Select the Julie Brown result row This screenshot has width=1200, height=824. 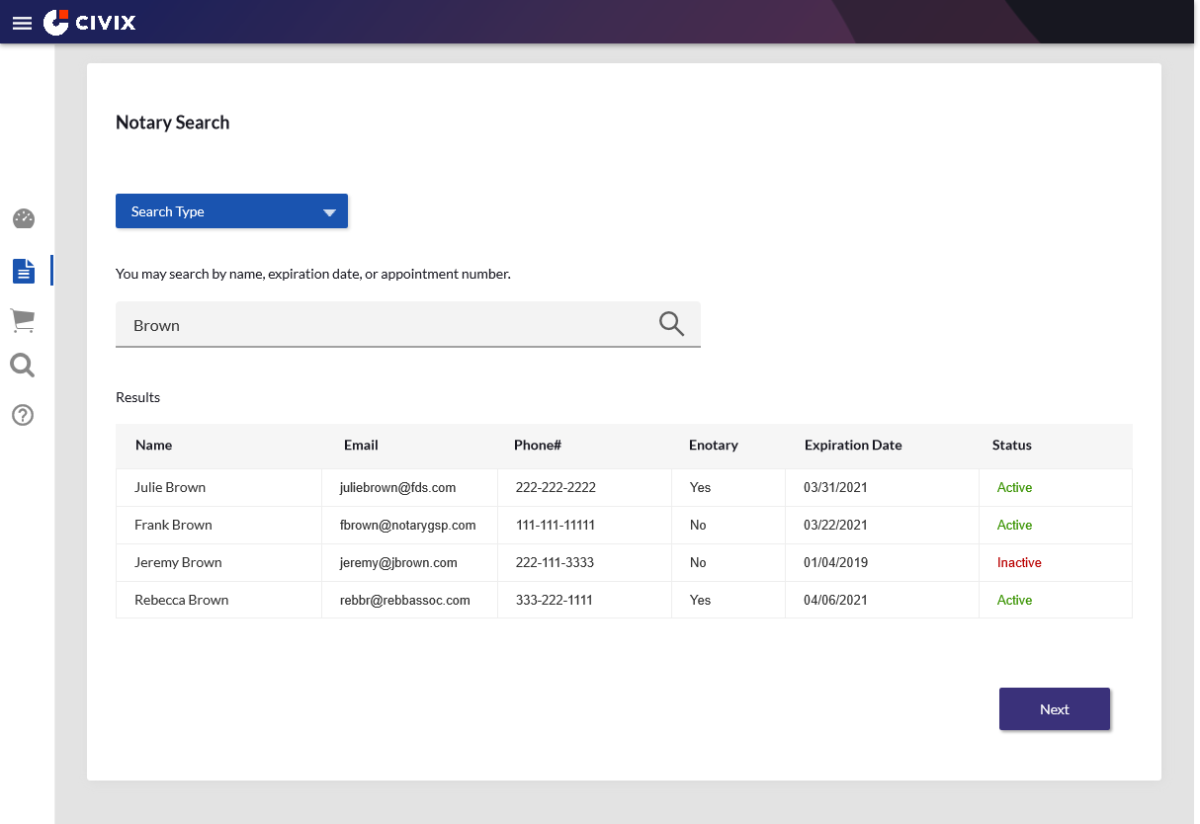coord(170,488)
